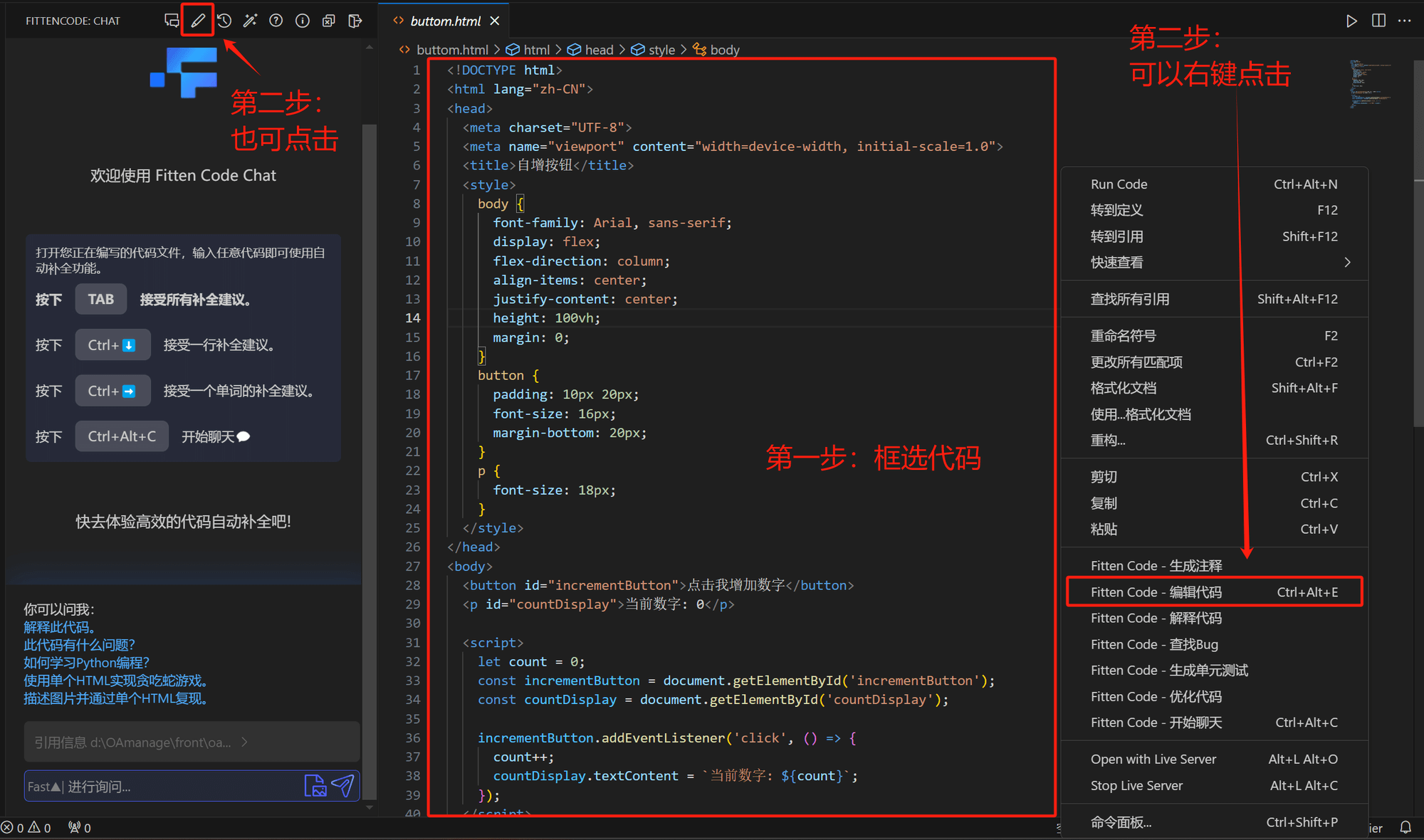Click the 解释此代码 suggestion link
Viewport: 1424px width, 840px height.
coord(59,627)
